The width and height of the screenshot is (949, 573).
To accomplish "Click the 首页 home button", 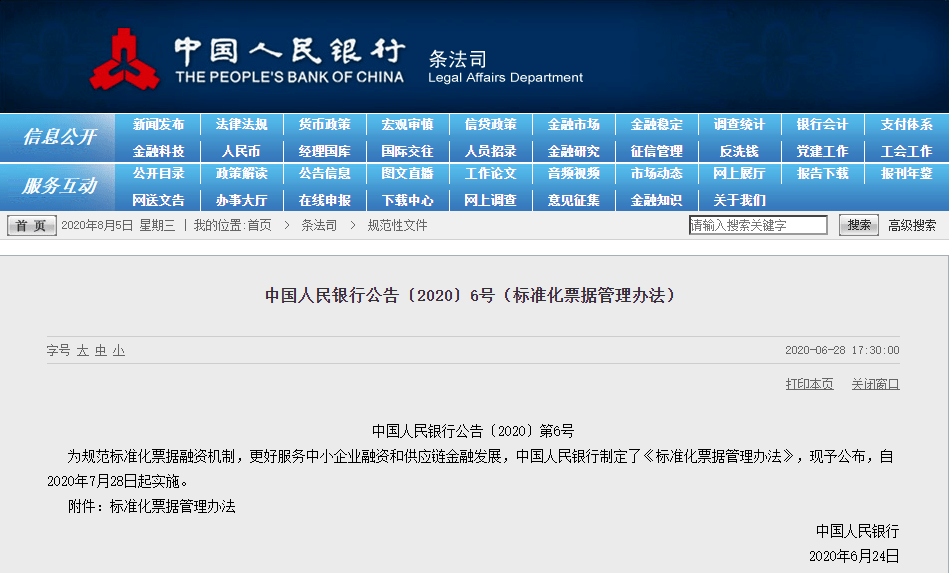I will 31,226.
